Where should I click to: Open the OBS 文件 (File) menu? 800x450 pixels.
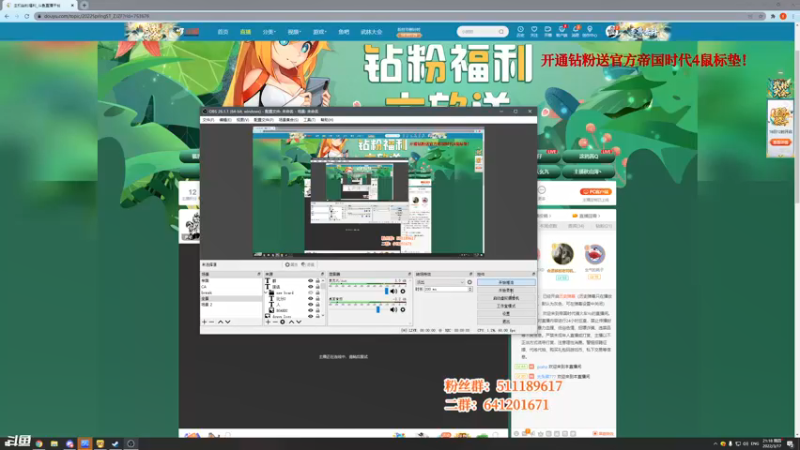click(208, 120)
